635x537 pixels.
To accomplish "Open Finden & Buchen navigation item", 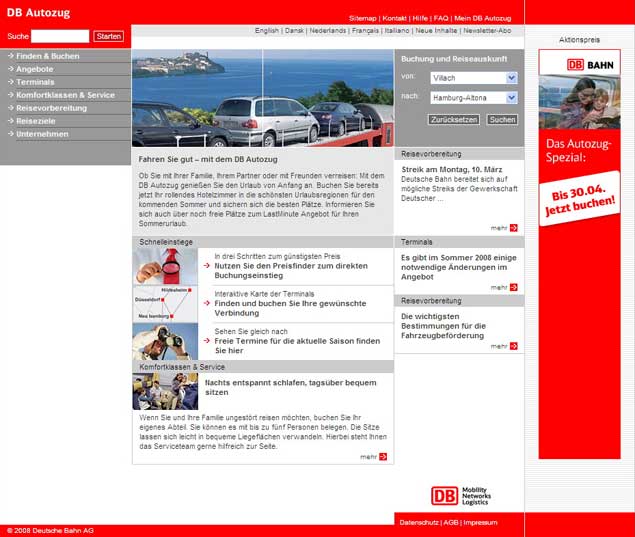I will pos(47,56).
